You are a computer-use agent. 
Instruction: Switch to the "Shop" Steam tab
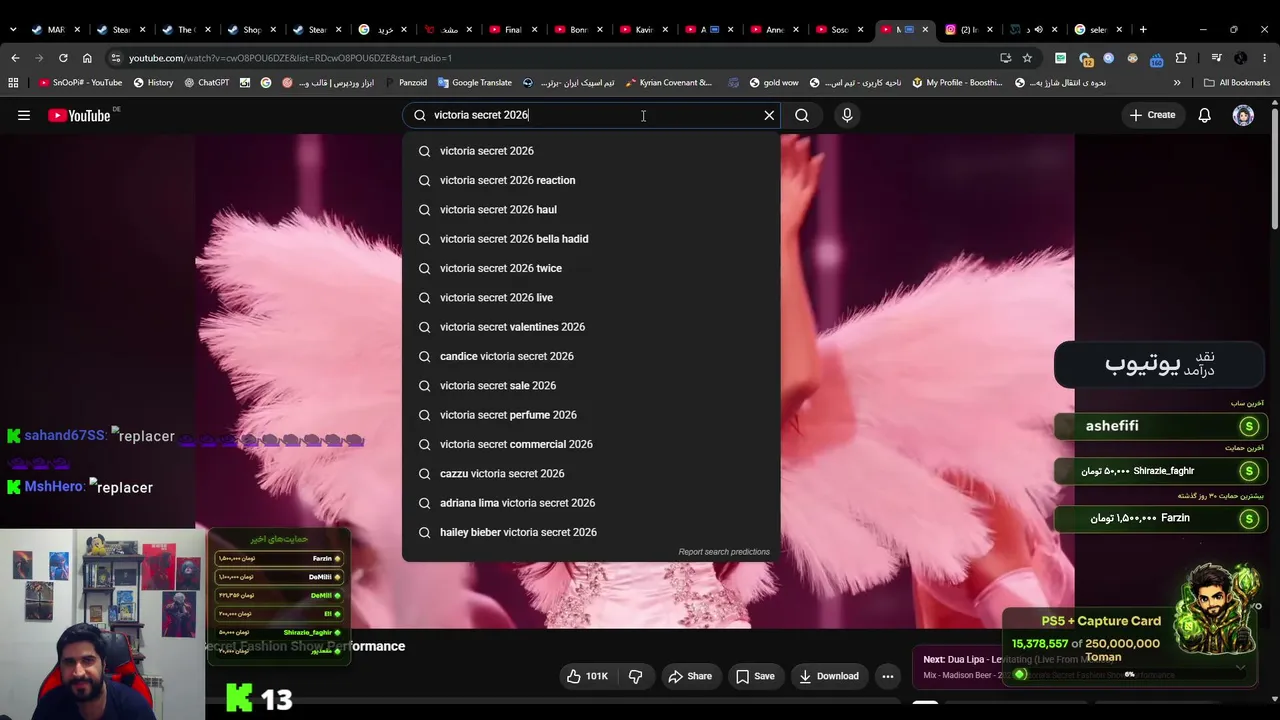252,30
